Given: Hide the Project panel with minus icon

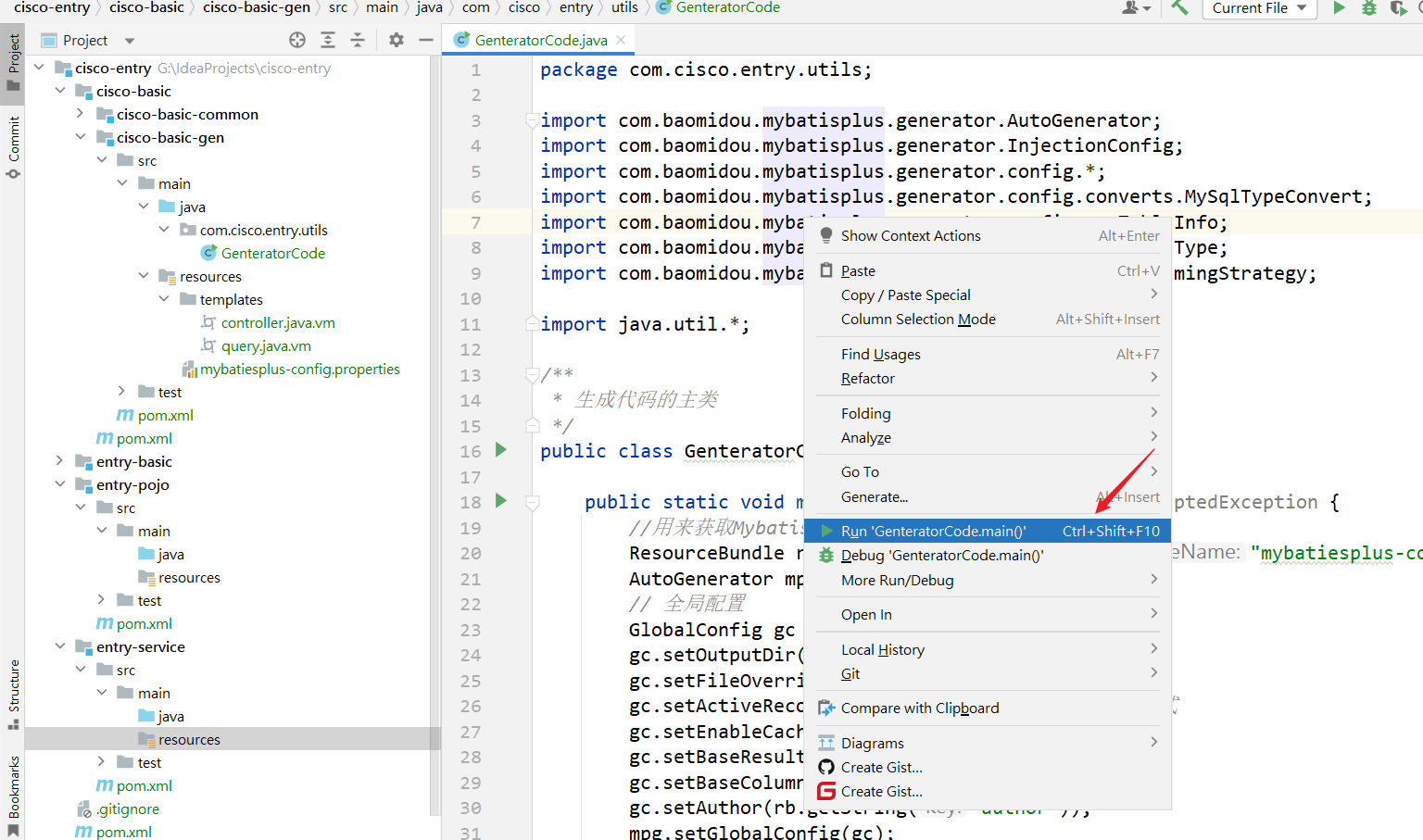Looking at the screenshot, I should click(x=426, y=40).
